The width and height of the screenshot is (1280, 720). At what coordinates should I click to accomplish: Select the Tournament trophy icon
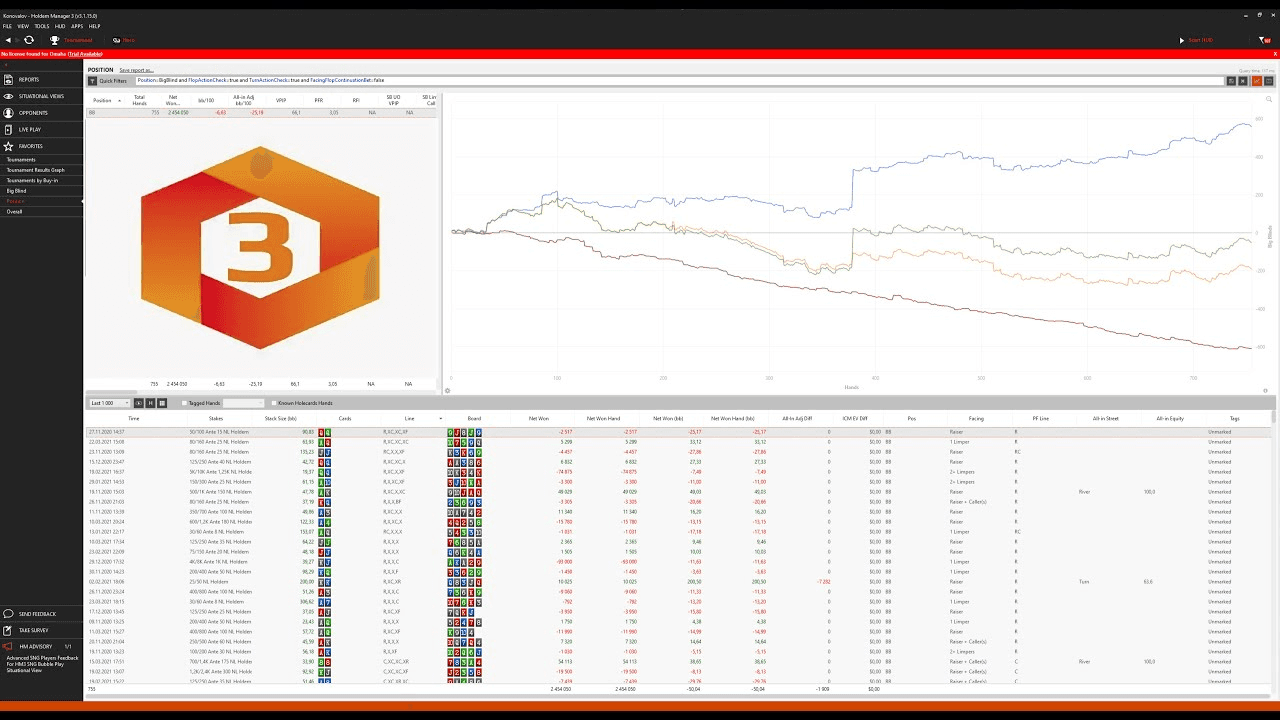click(55, 40)
